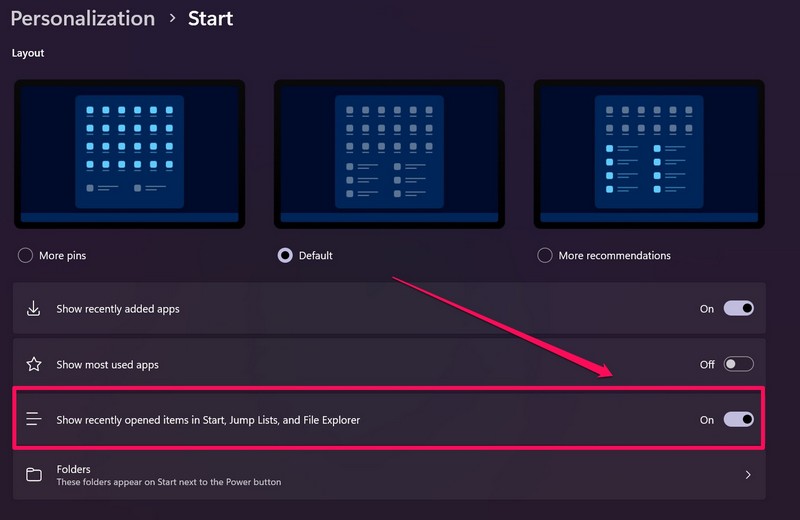Pick the More recommendations layout thumbnail
The width and height of the screenshot is (800, 520).
[x=649, y=153]
